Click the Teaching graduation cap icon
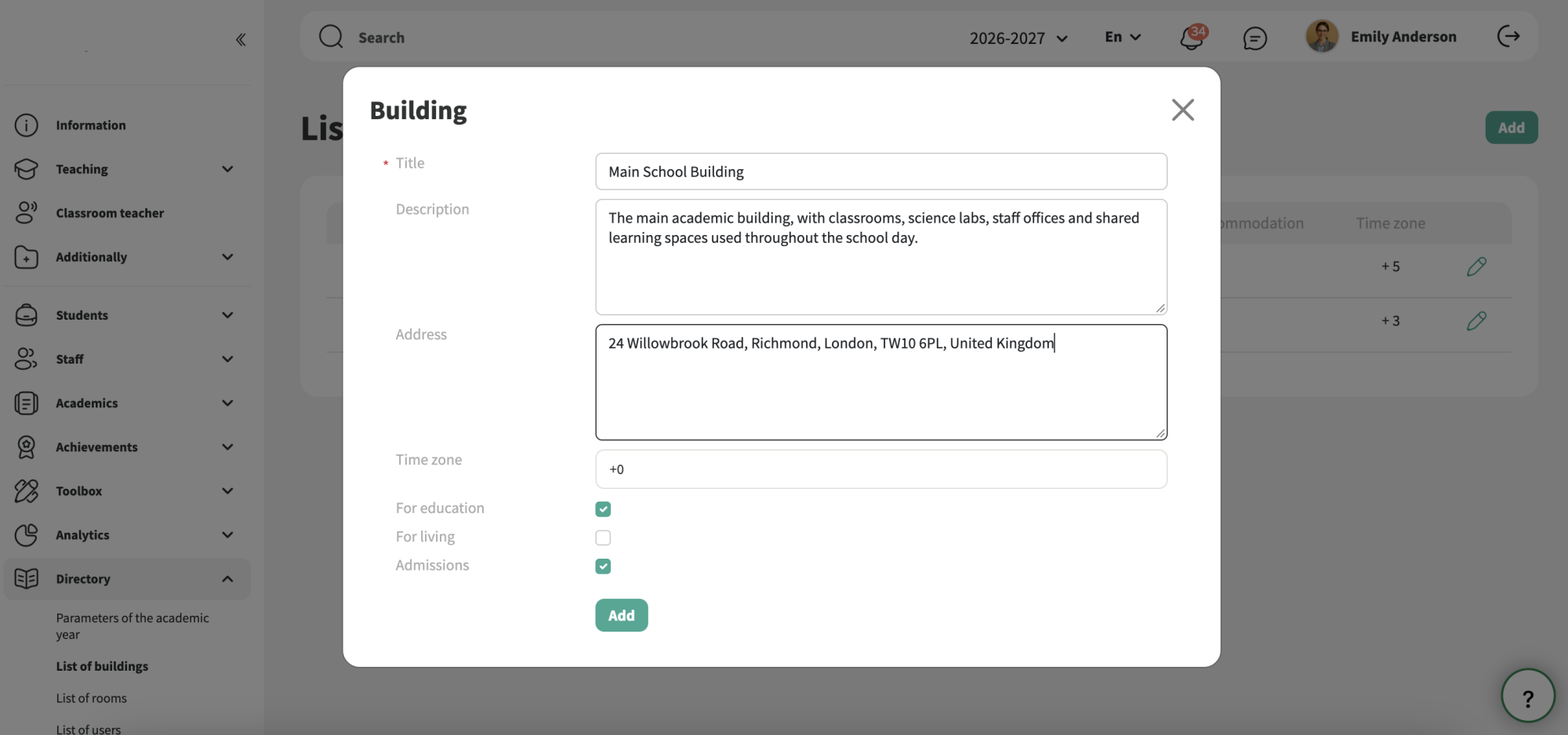 pyautogui.click(x=26, y=169)
